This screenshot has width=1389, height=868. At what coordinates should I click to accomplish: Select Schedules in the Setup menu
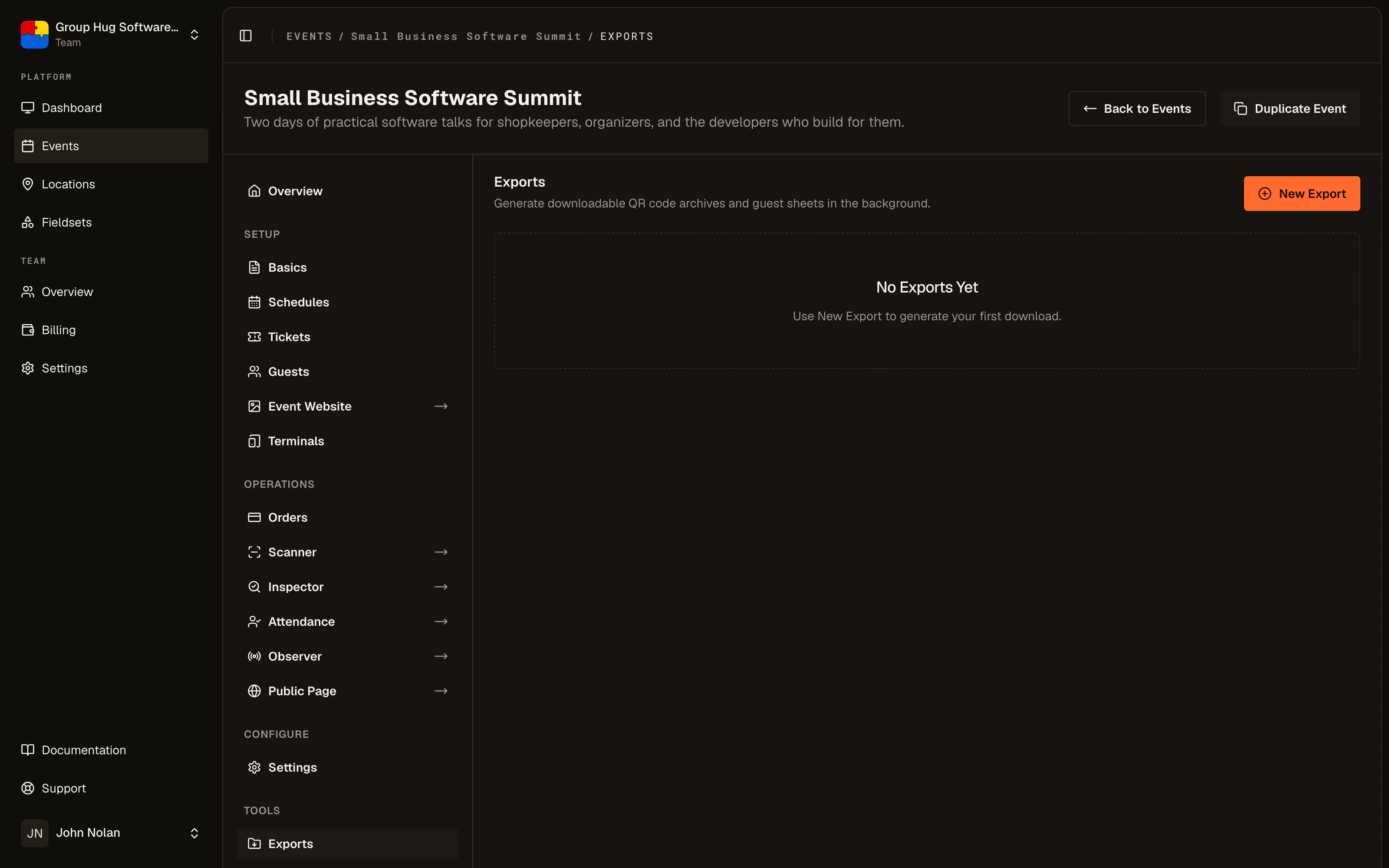347,302
